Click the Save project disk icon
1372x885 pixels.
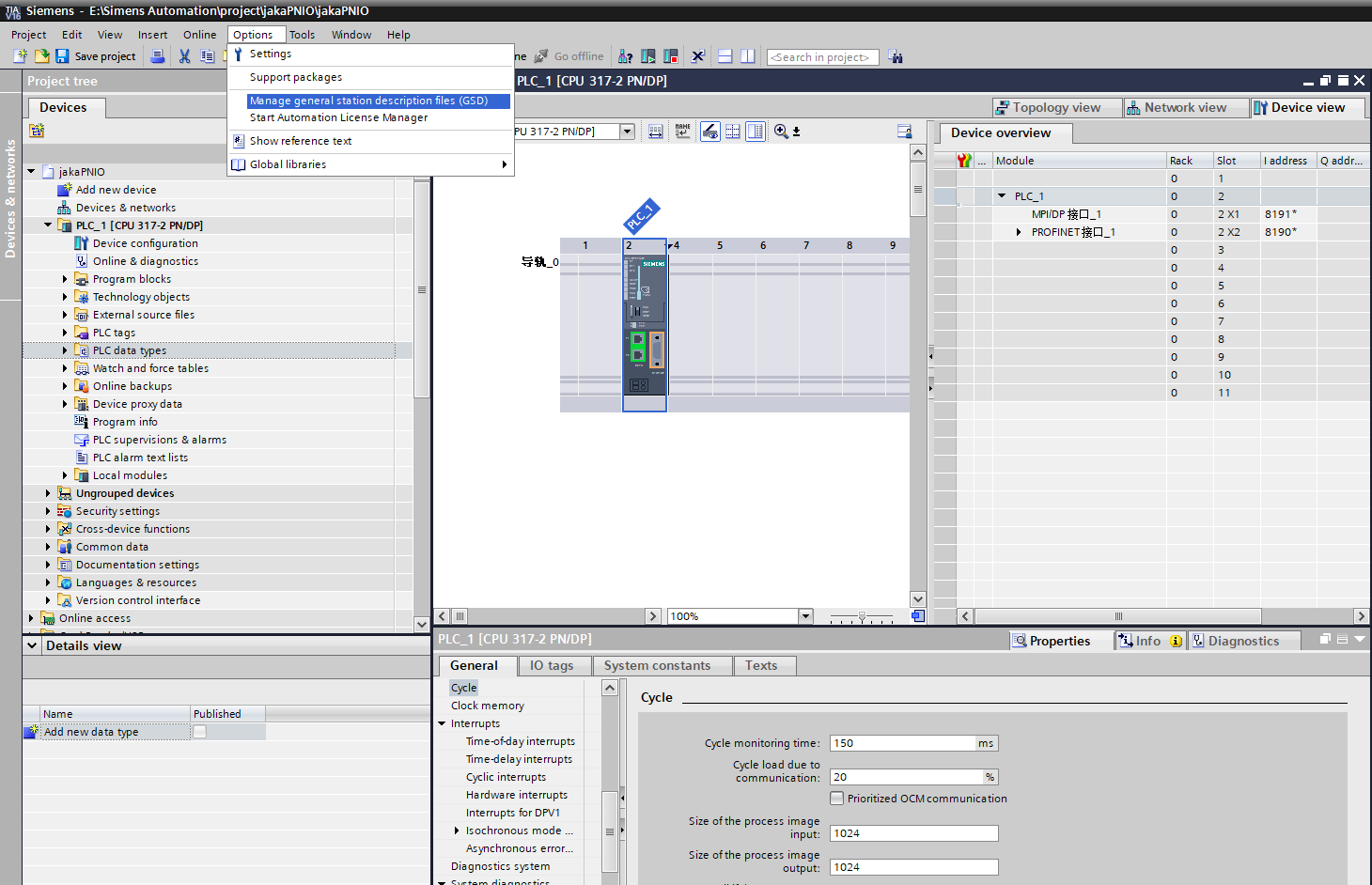coord(62,56)
